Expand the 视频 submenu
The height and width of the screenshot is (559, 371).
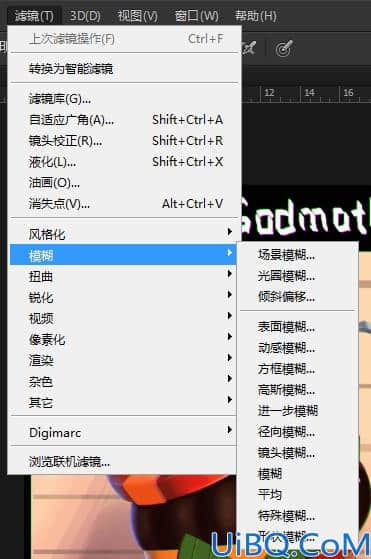coord(123,318)
